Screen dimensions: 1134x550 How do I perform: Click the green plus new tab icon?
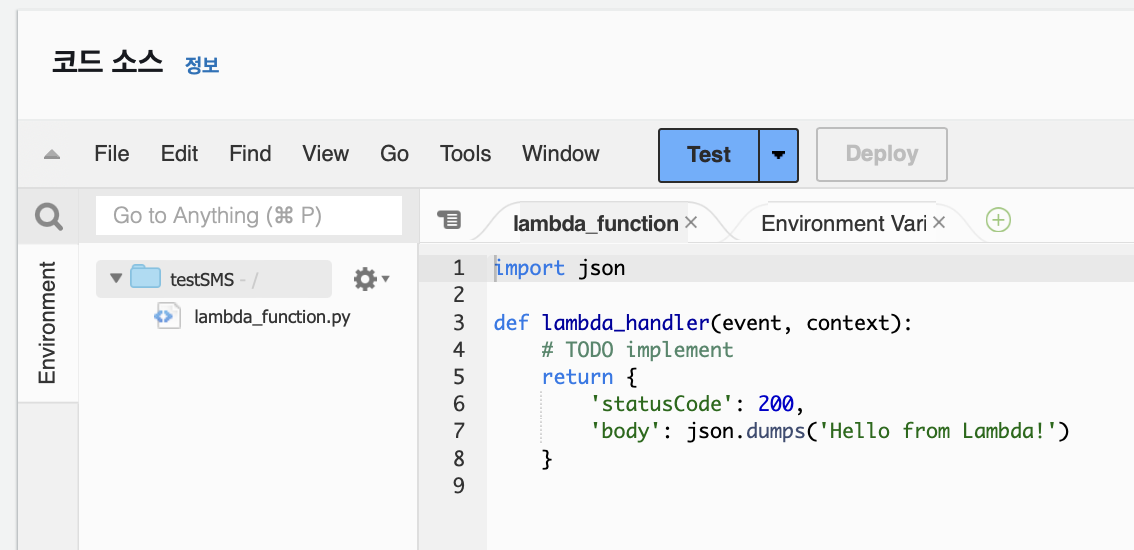tap(998, 221)
